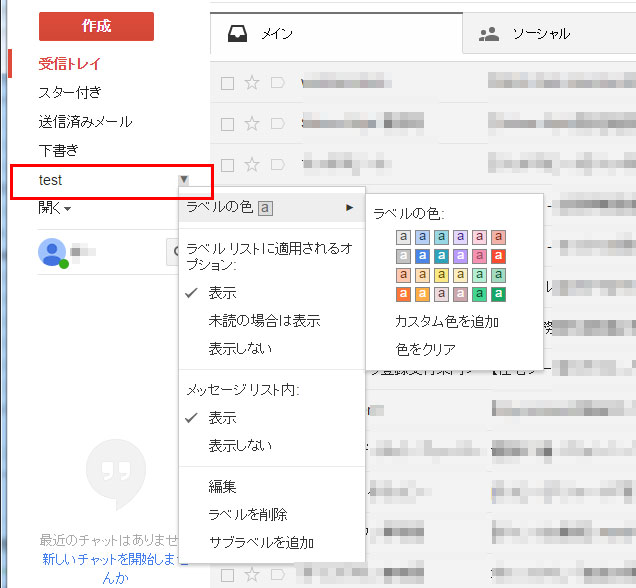The height and width of the screenshot is (588, 636).
Task: Pick the bright red label color swatch
Action: 498,256
